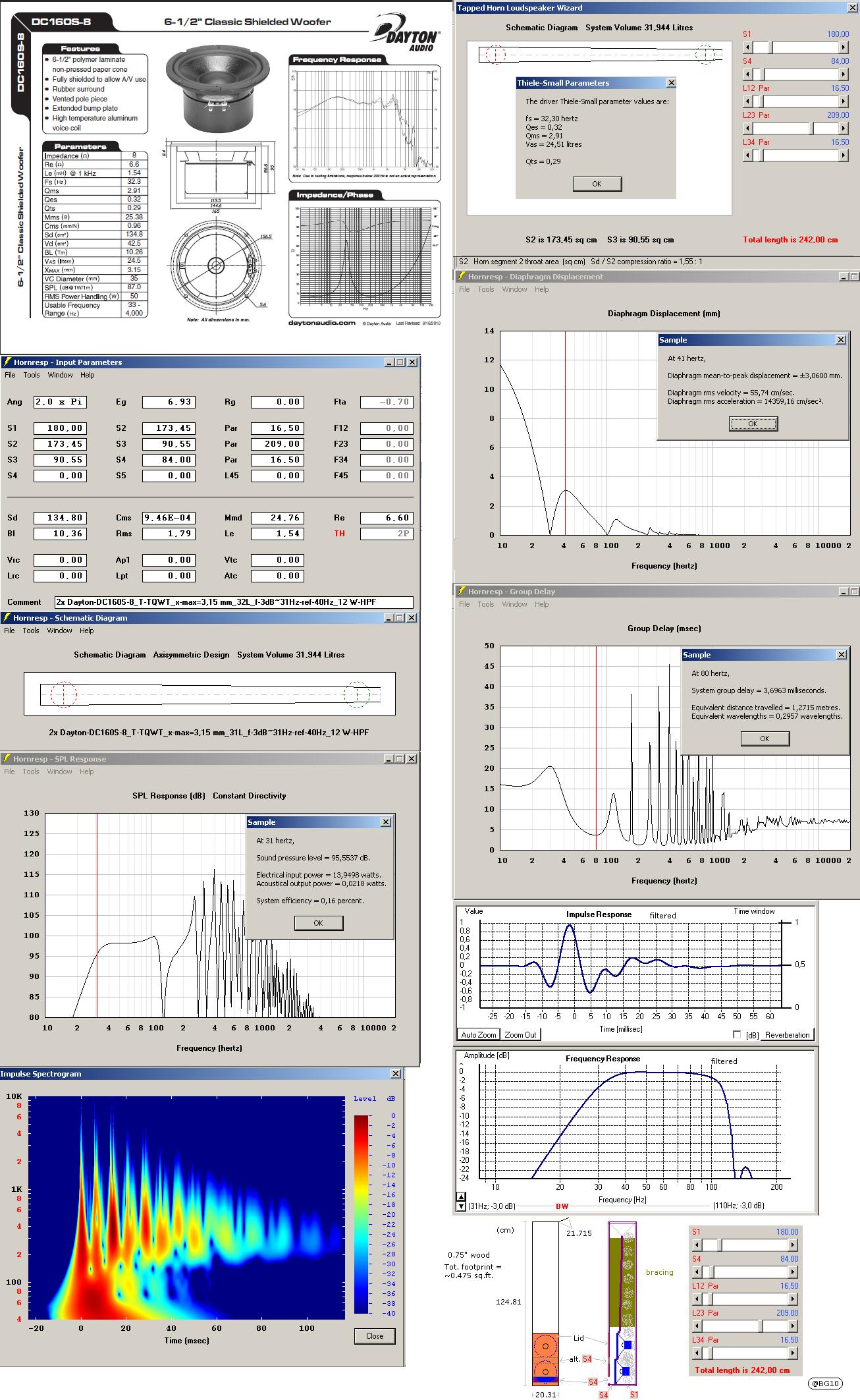Click the Mmd input field showing 24,76

click(277, 518)
